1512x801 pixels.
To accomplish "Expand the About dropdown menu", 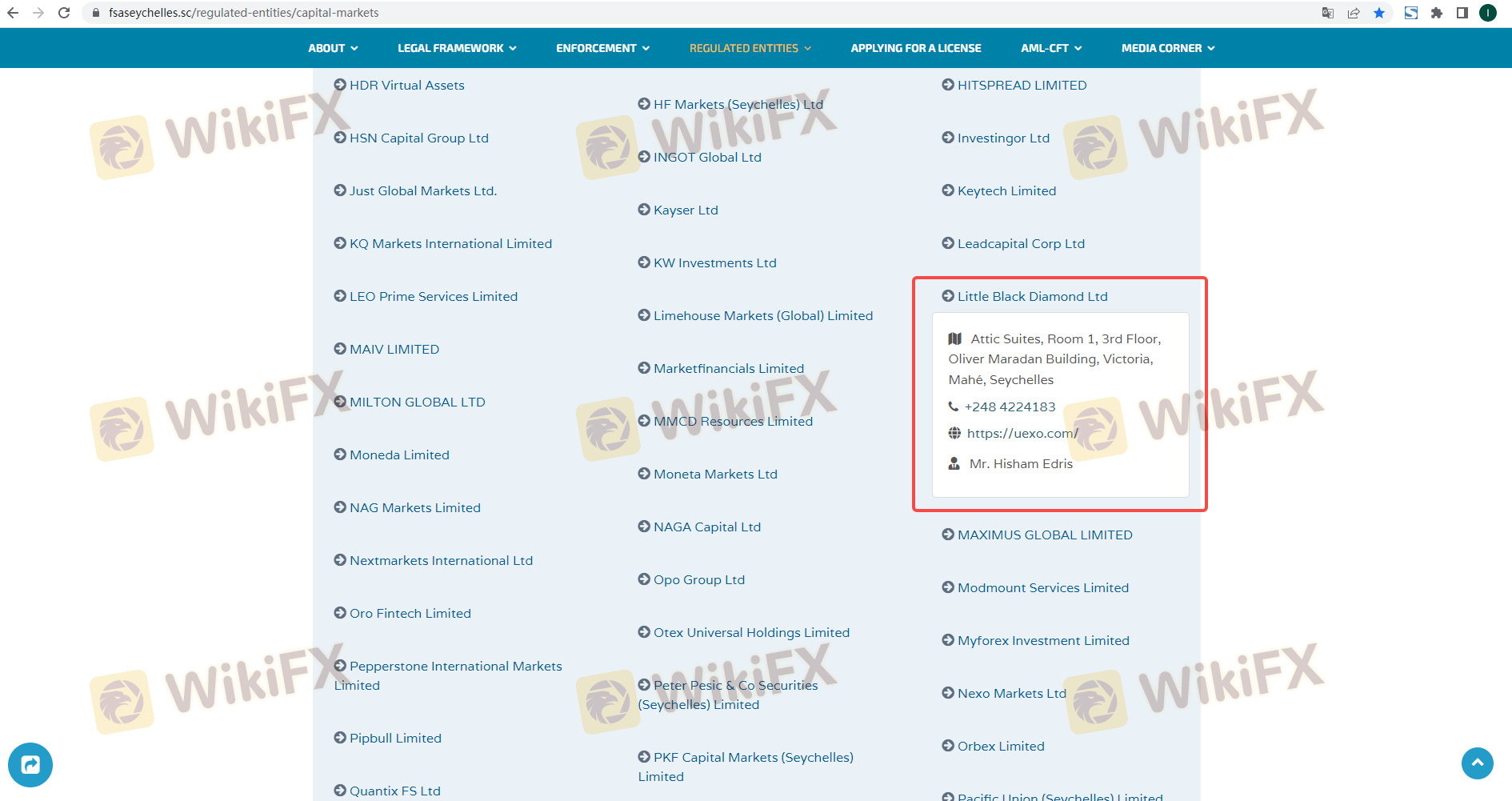I will pyautogui.click(x=333, y=48).
